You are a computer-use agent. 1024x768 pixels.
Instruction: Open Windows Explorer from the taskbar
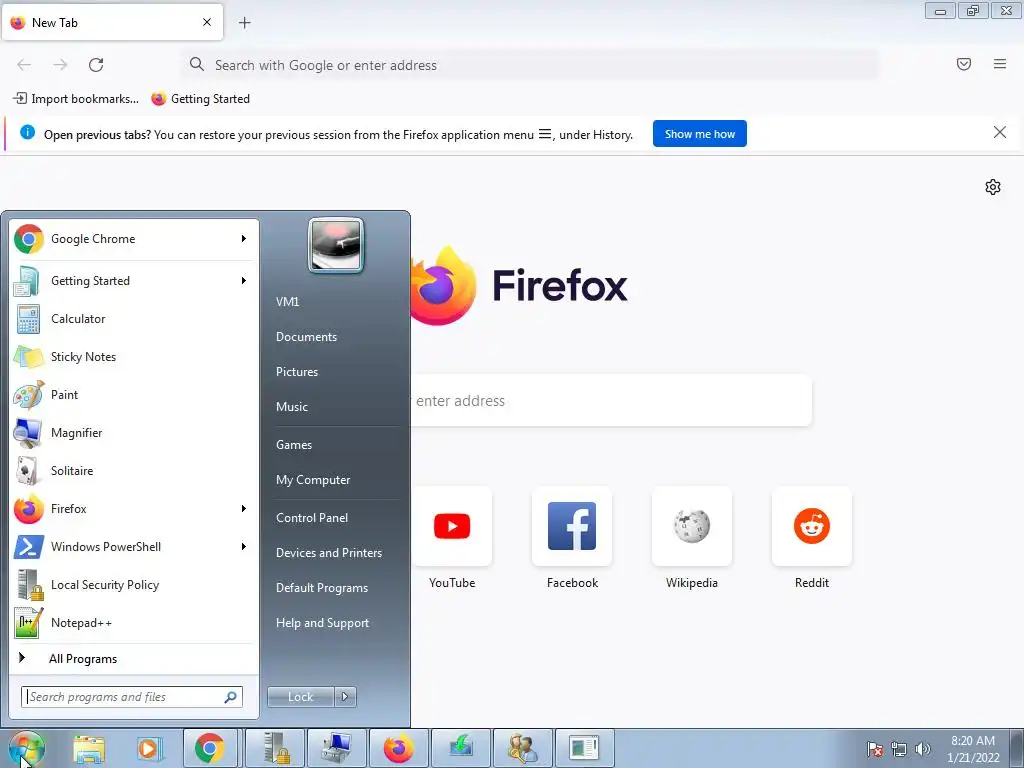(x=89, y=748)
